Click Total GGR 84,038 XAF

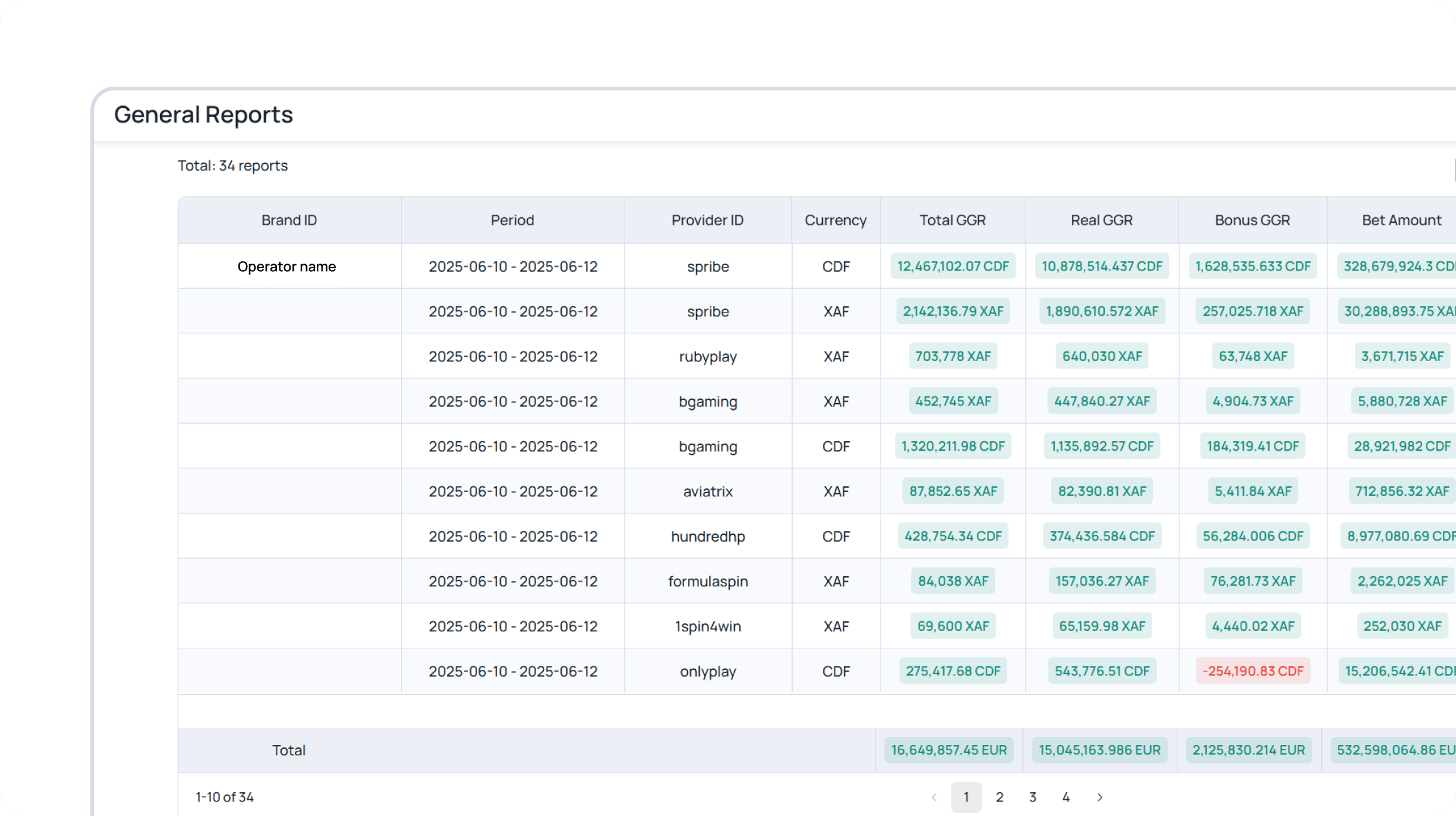point(953,581)
